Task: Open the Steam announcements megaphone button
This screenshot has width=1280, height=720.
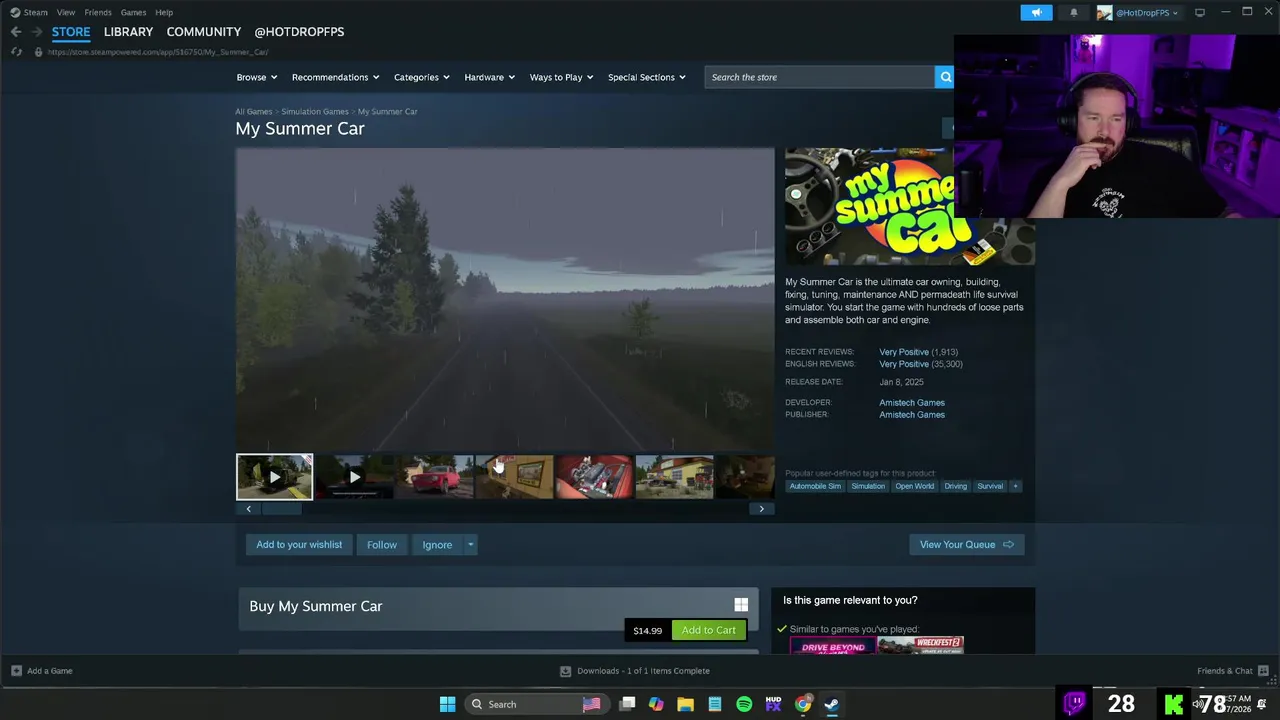Action: click(x=1036, y=12)
